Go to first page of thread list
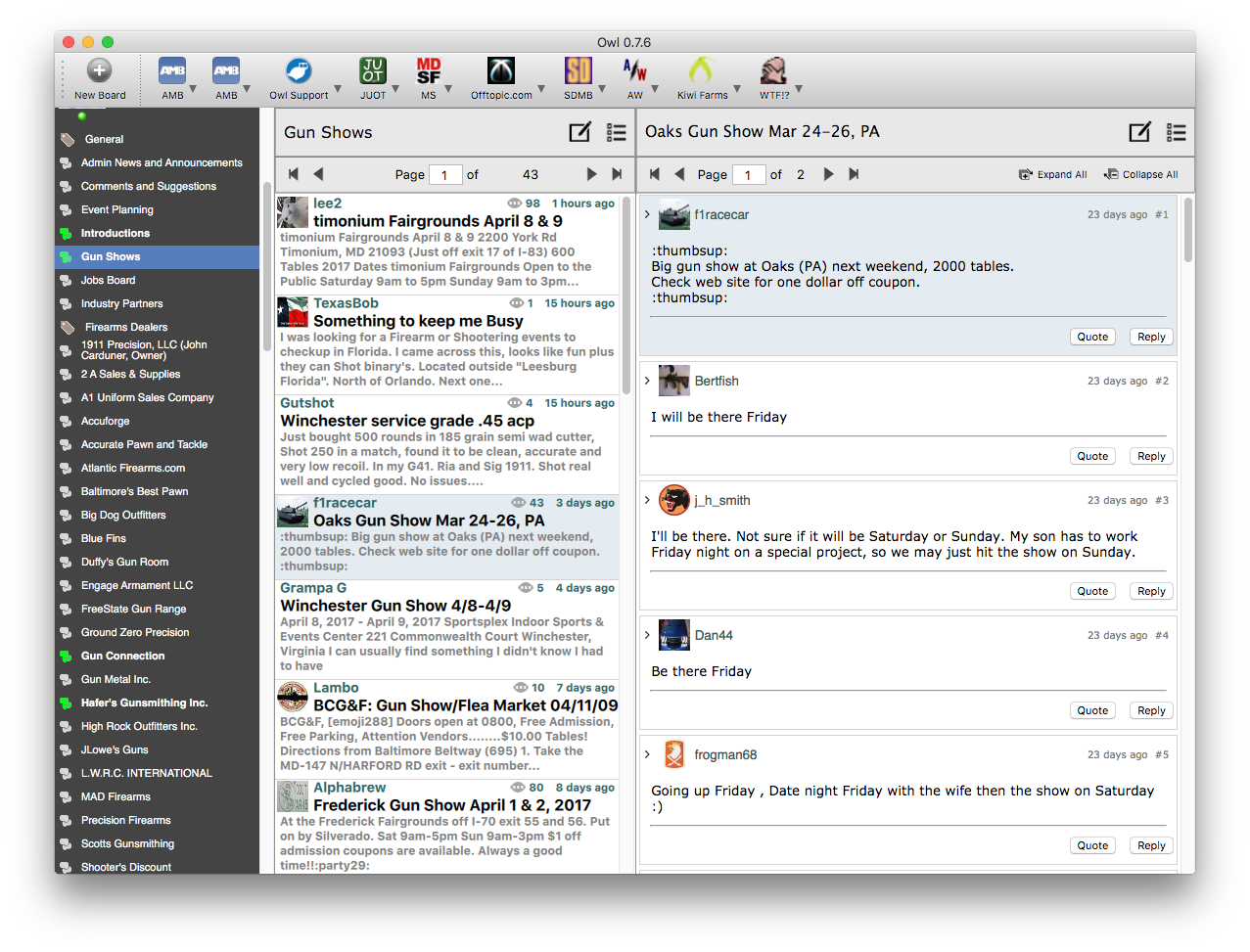This screenshot has width=1250, height=952. [294, 174]
